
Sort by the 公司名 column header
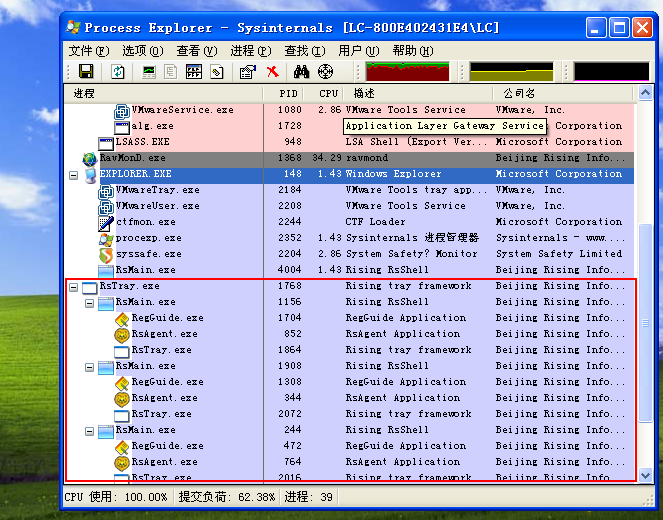pos(563,93)
